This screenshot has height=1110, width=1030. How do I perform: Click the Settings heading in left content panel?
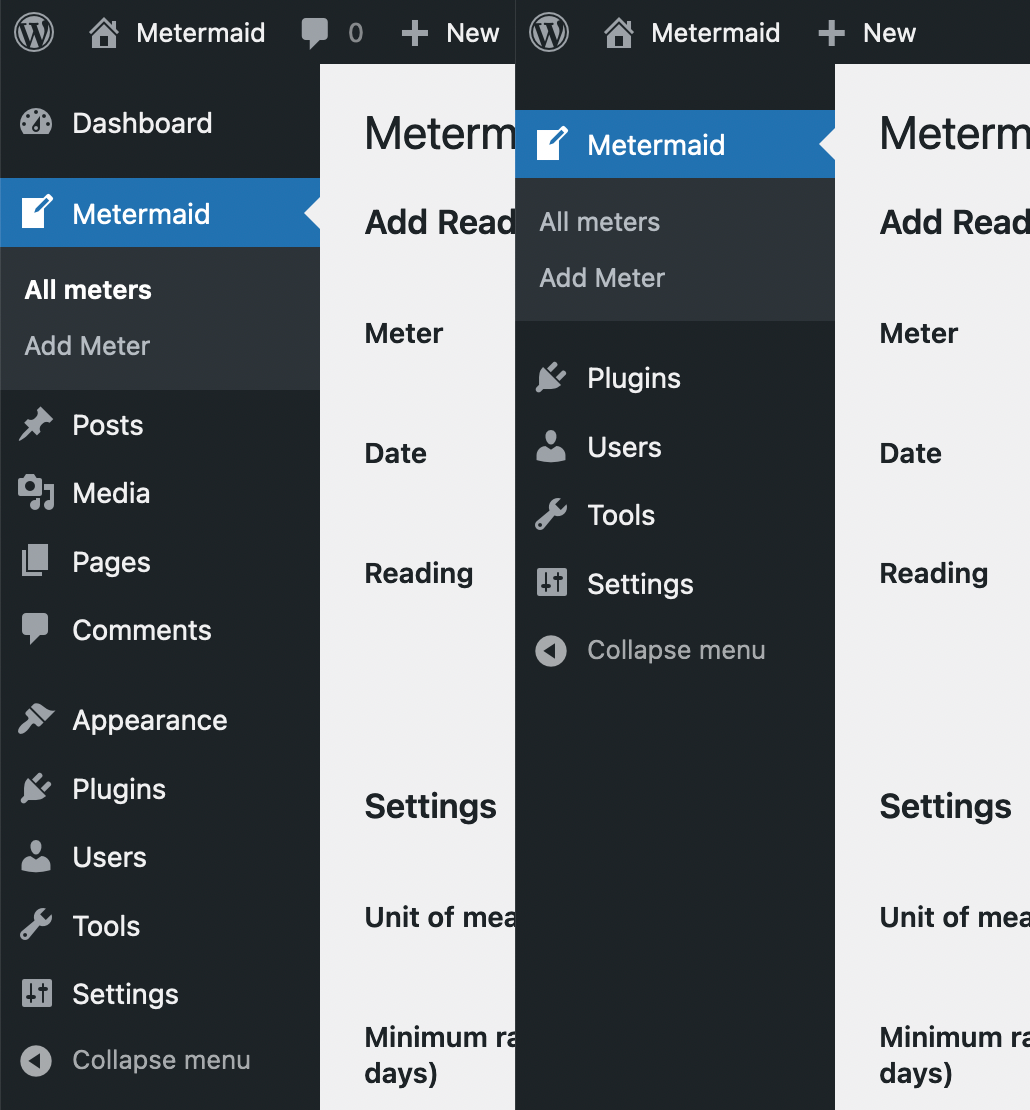pyautogui.click(x=430, y=807)
